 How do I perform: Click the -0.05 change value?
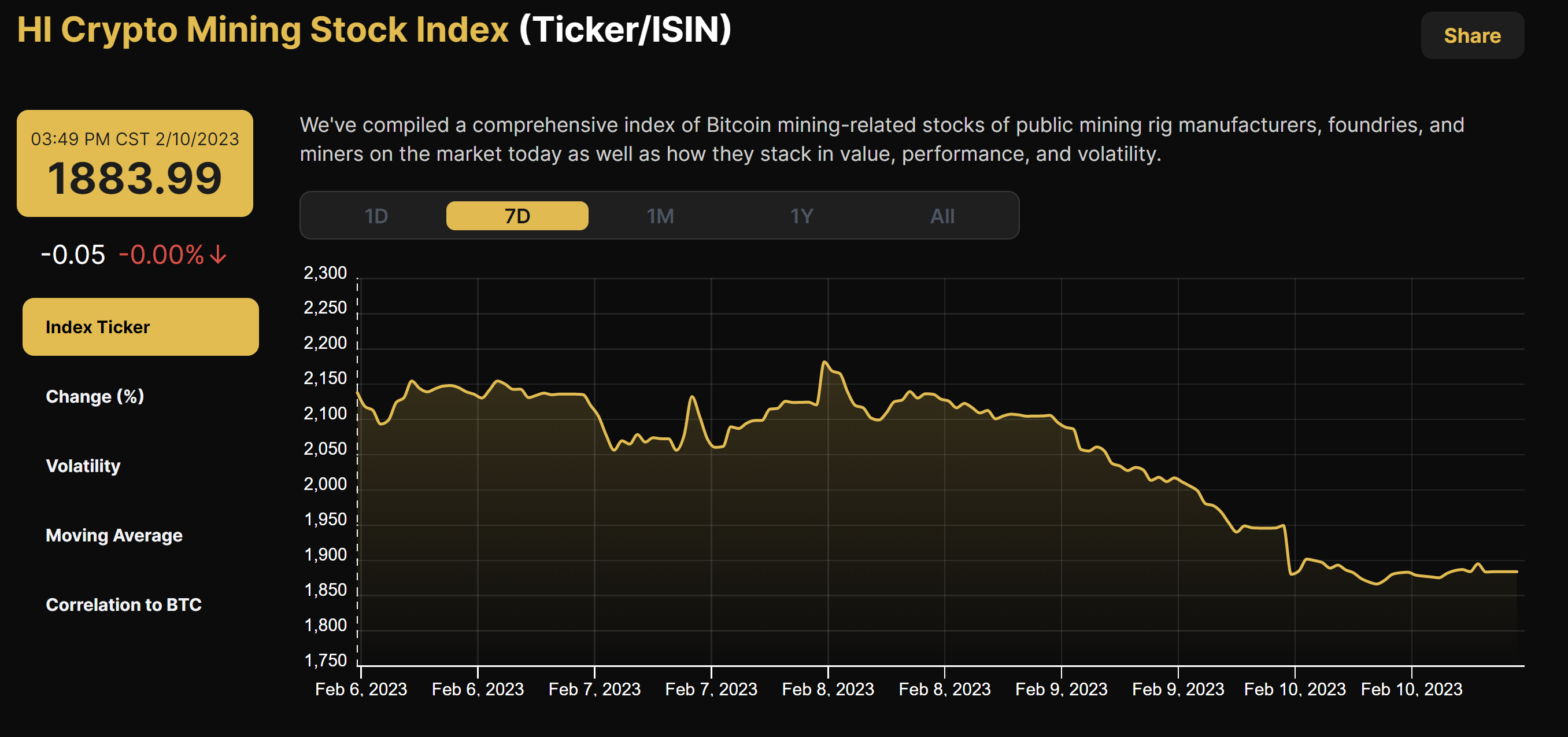pos(73,255)
